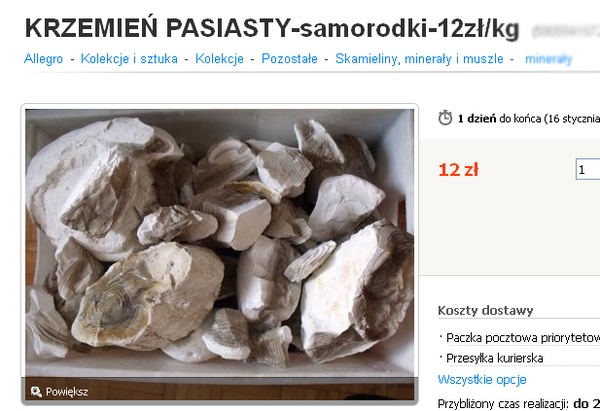Open the Wszystkie opcje delivery link
Screen dimensions: 600x411
(482, 380)
